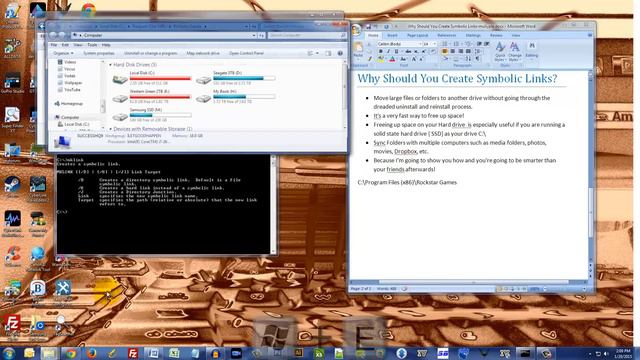The image size is (640, 360).
Task: Adjust Word's zoom slider in status bar
Action: 565,289
